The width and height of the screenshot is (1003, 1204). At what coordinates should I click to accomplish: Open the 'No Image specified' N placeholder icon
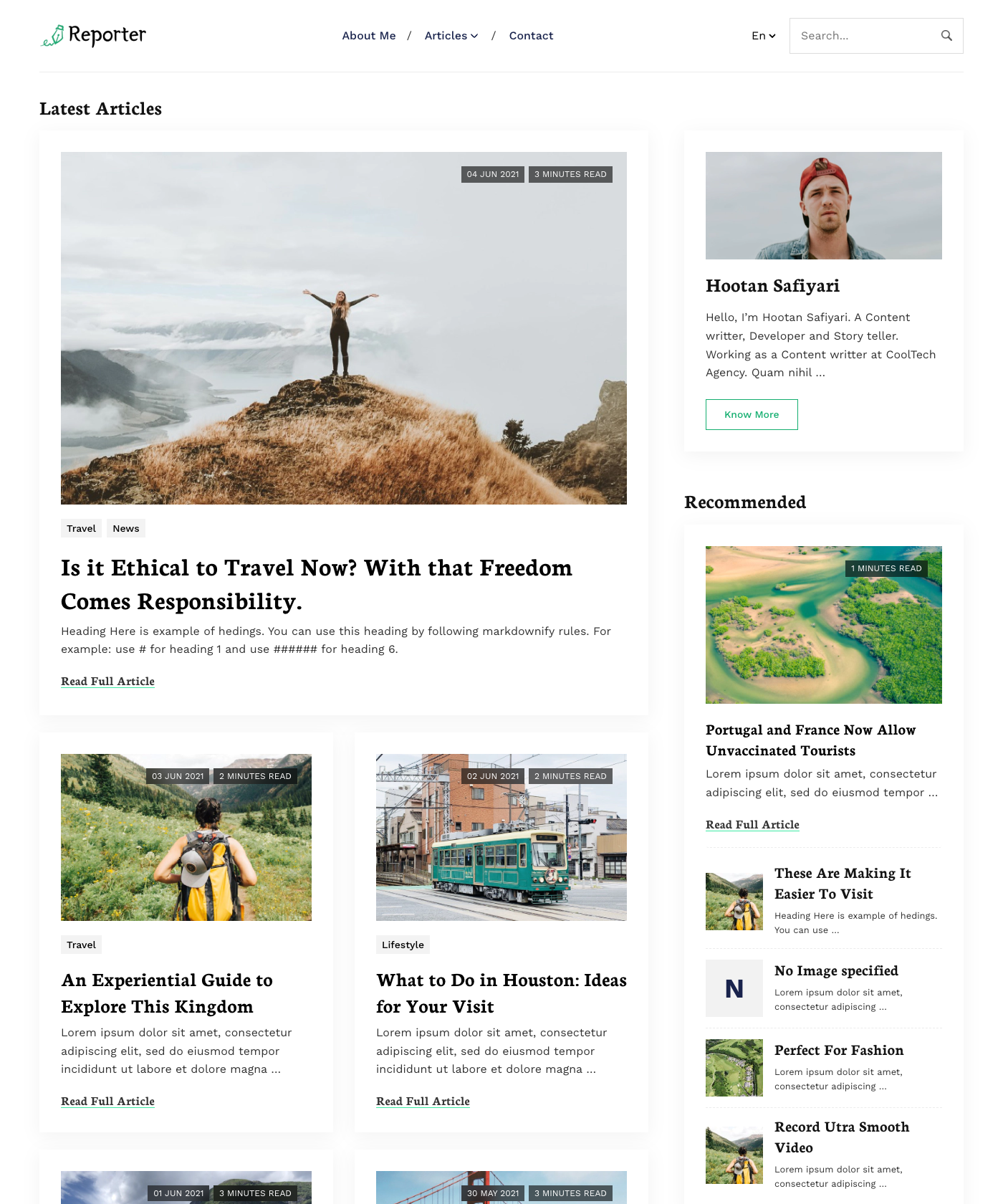(734, 988)
